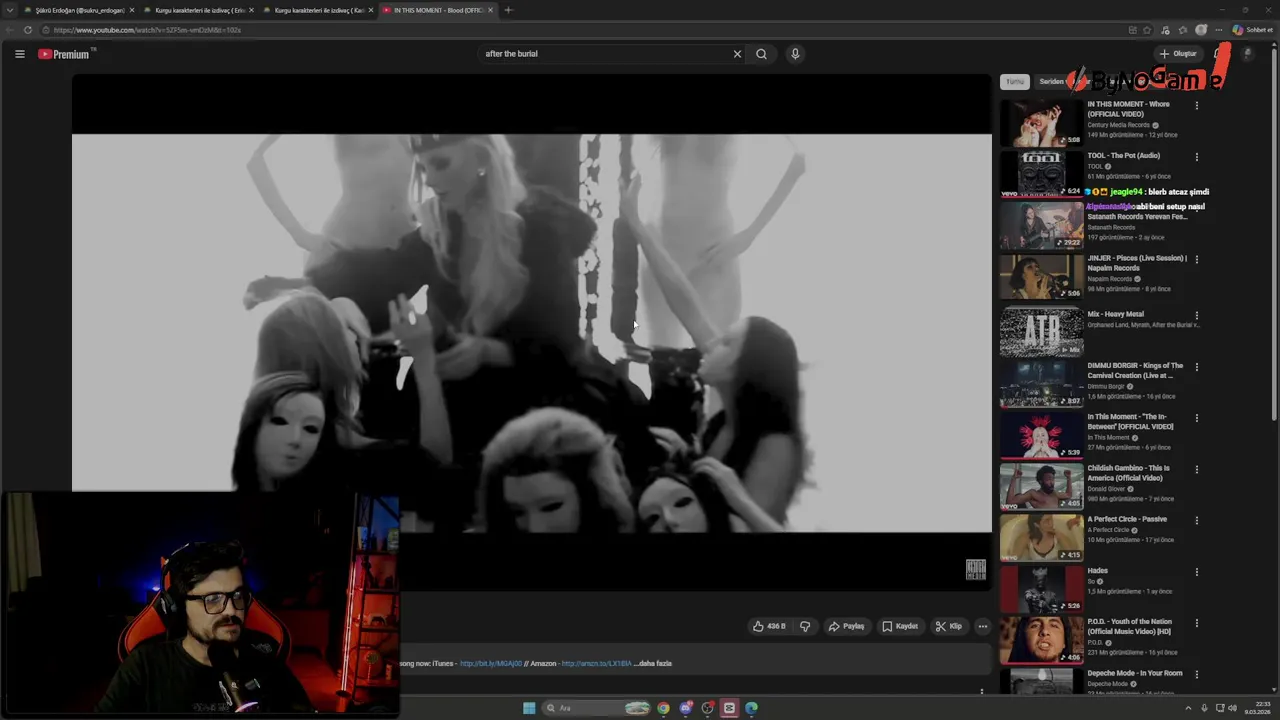Screen dimensions: 1280x720
Task: Open the browser profile avatar
Action: tap(1201, 30)
